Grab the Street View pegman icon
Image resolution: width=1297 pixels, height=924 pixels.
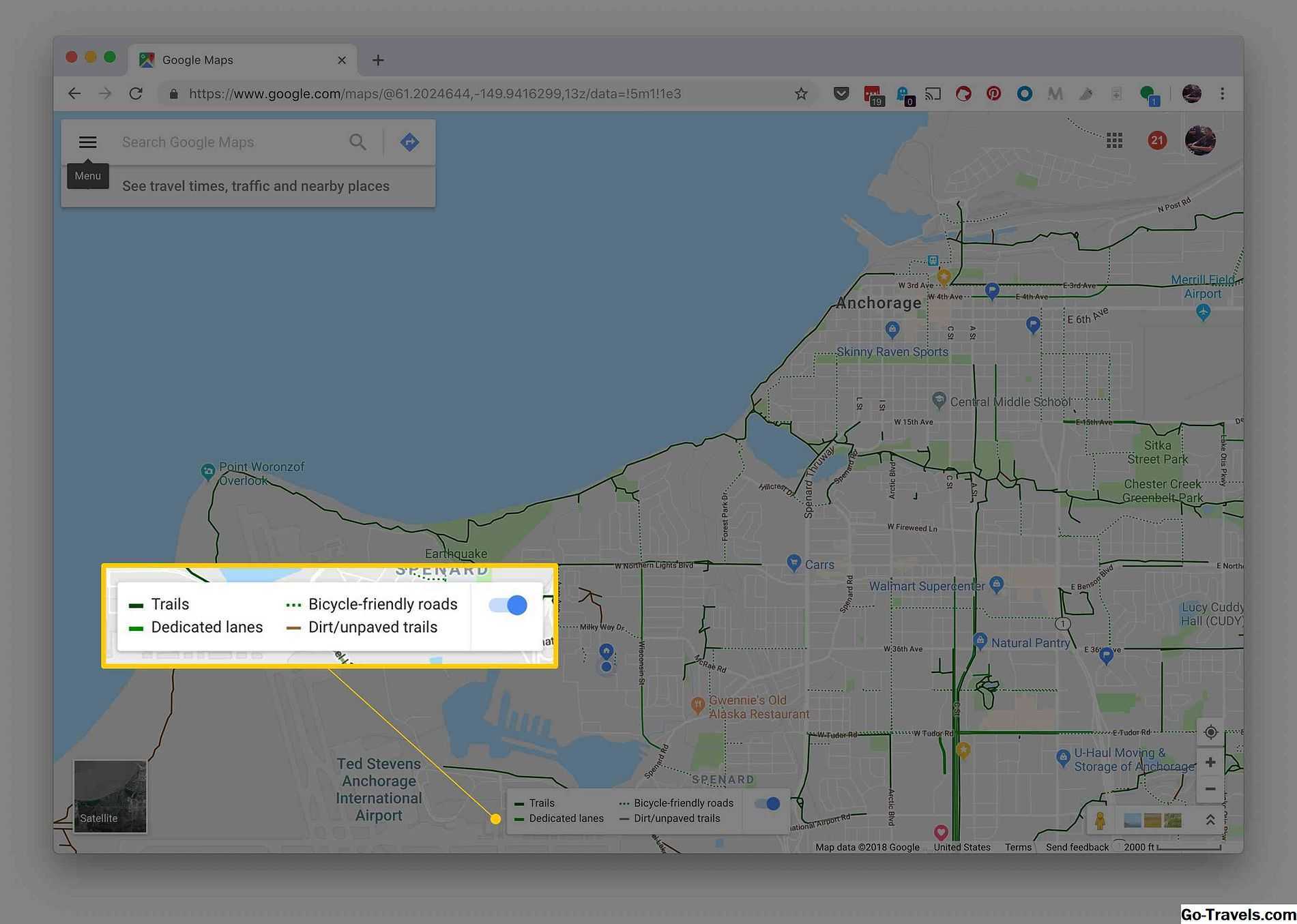pyautogui.click(x=1100, y=820)
